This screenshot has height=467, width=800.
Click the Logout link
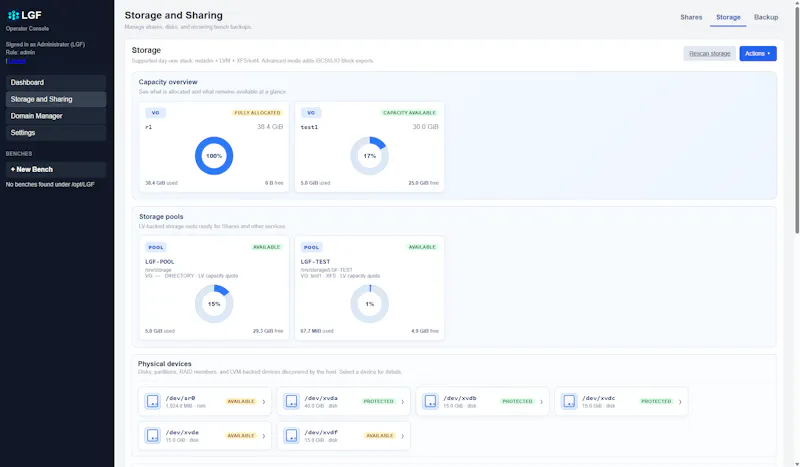tap(17, 61)
